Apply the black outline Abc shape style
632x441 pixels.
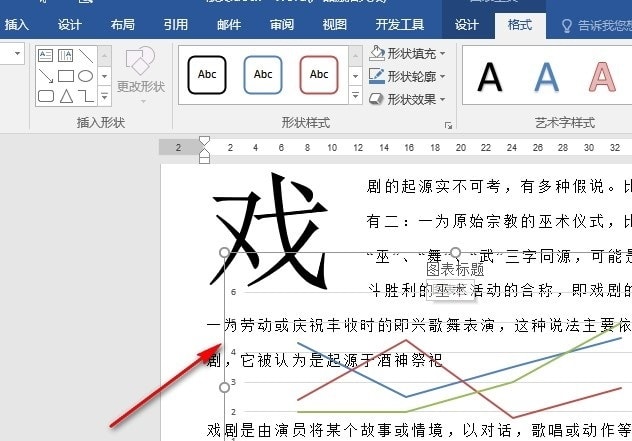(x=207, y=75)
